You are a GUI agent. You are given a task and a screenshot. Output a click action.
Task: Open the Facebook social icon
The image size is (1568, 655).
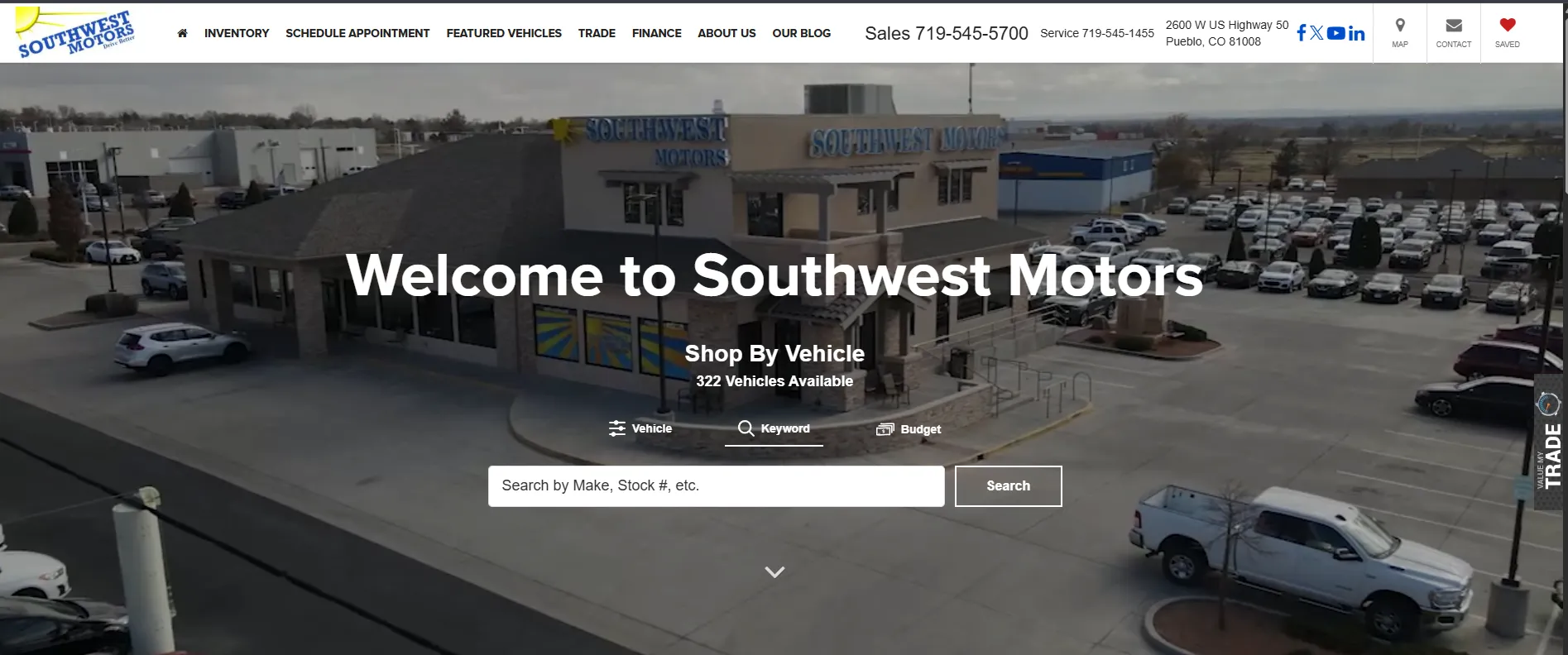tap(1301, 33)
